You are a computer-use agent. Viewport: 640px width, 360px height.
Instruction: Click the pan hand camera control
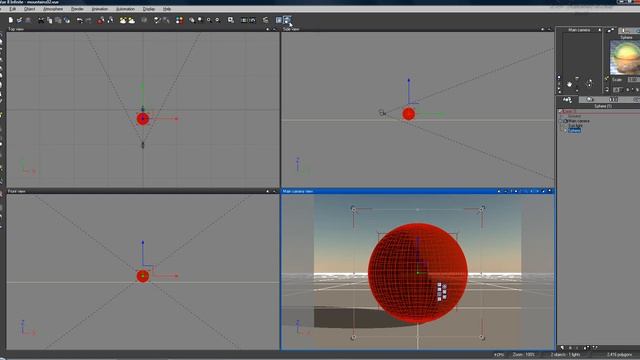(569, 84)
